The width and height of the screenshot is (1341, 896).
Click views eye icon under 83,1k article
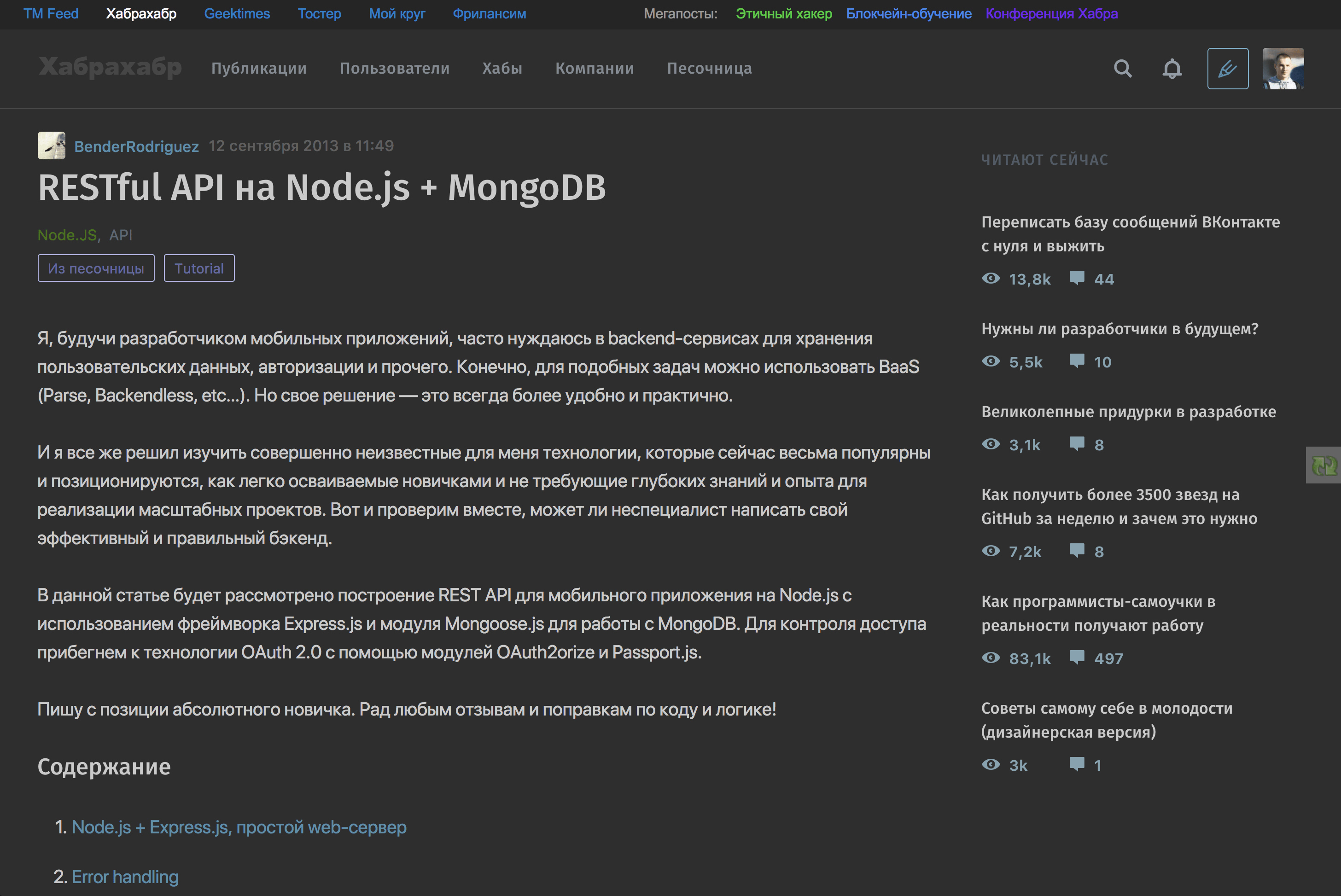tap(991, 657)
